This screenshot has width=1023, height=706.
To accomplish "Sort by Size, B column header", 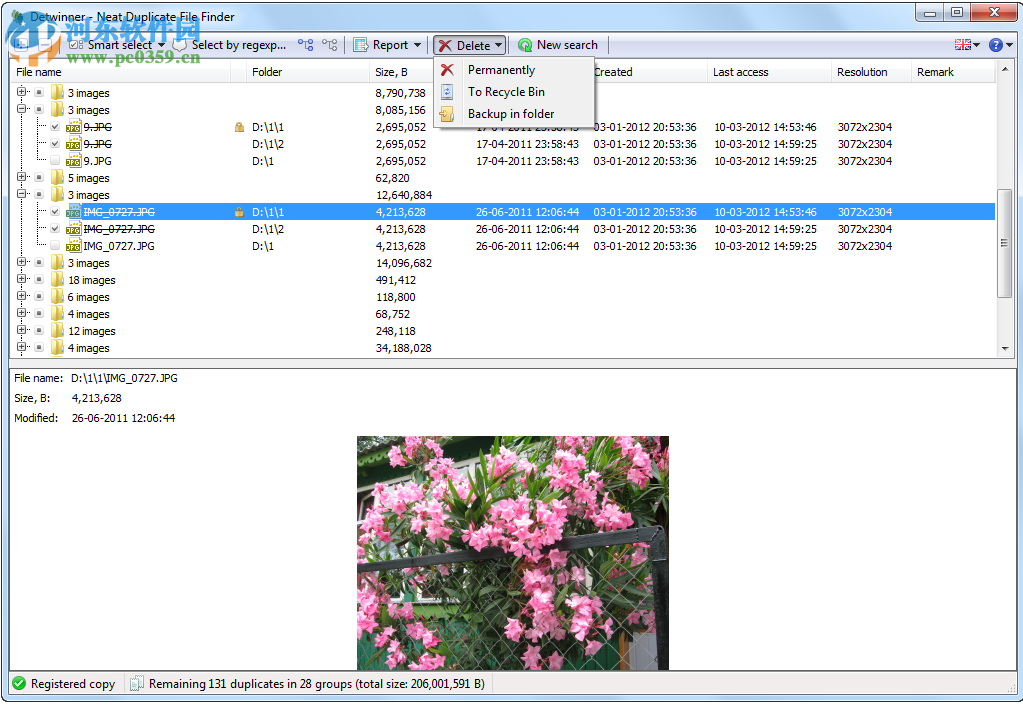I will click(401, 72).
